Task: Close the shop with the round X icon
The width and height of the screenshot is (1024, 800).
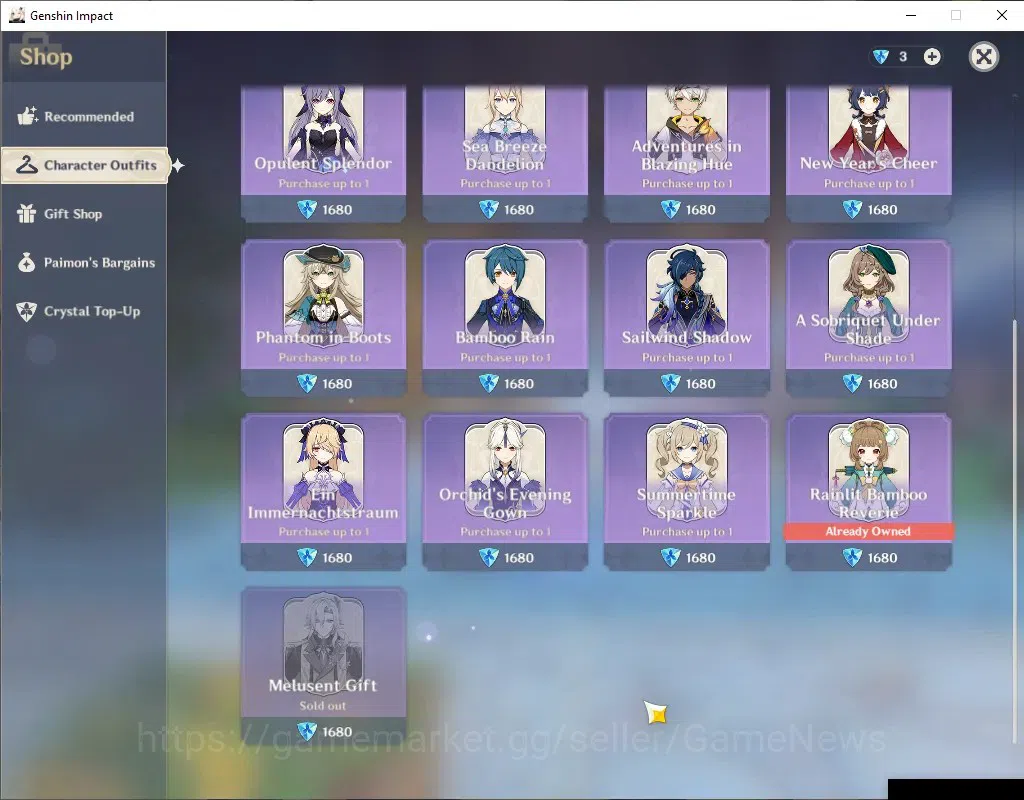Action: (984, 57)
